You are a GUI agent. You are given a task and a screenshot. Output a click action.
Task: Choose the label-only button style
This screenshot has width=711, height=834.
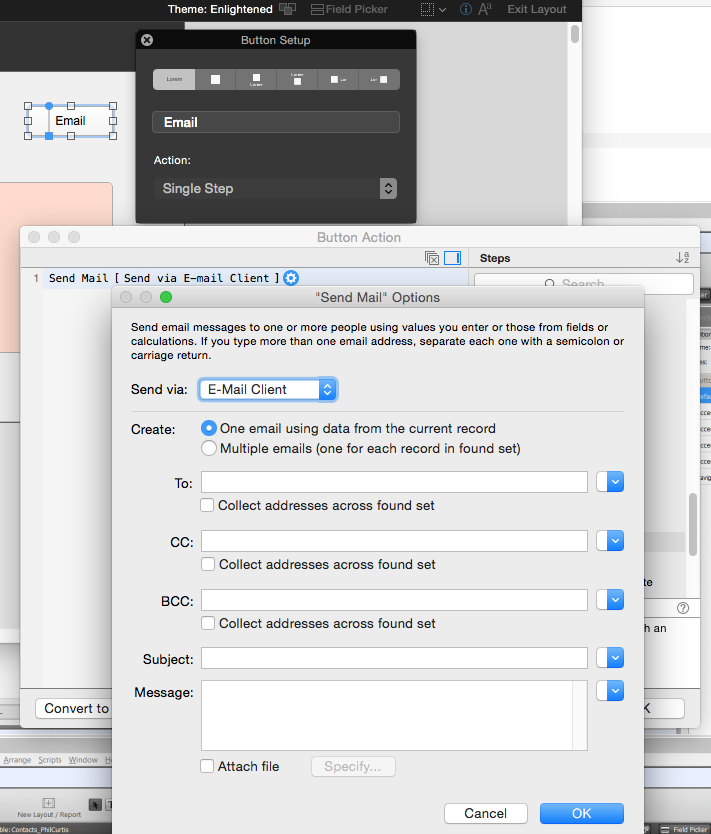click(x=174, y=79)
